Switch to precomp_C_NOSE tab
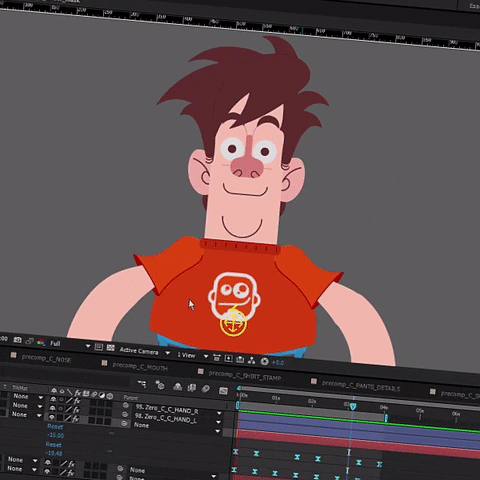The height and width of the screenshot is (480, 480). point(46,358)
